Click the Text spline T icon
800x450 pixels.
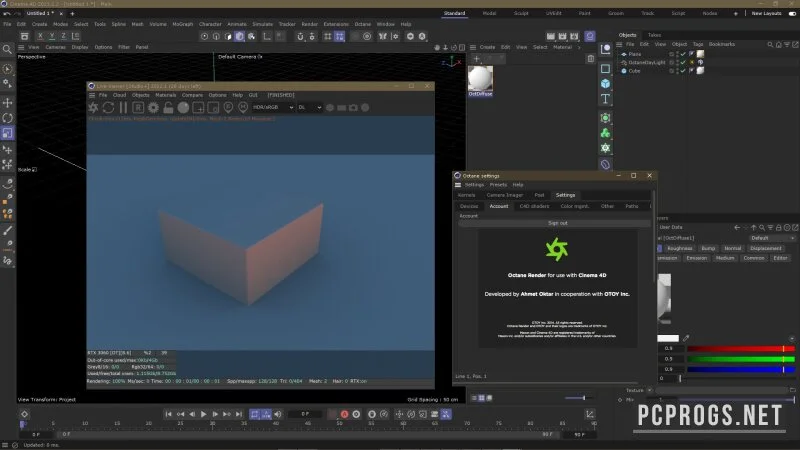(606, 98)
